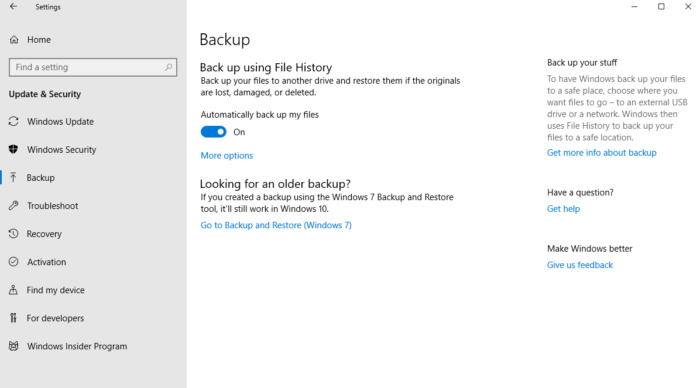Screen dimensions: 700x388
Task: Click Make Windows better text
Action: pos(590,249)
